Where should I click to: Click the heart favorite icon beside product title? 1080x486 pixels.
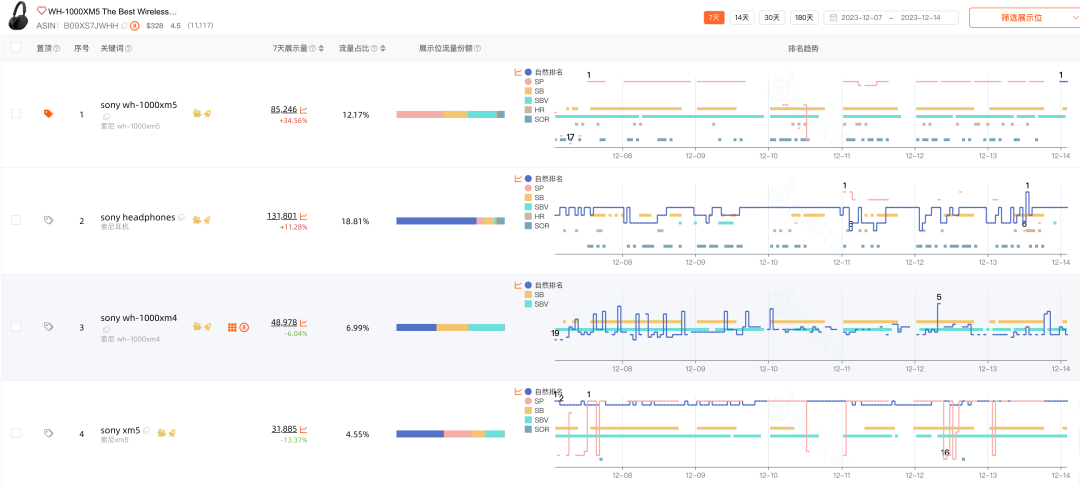[41, 12]
